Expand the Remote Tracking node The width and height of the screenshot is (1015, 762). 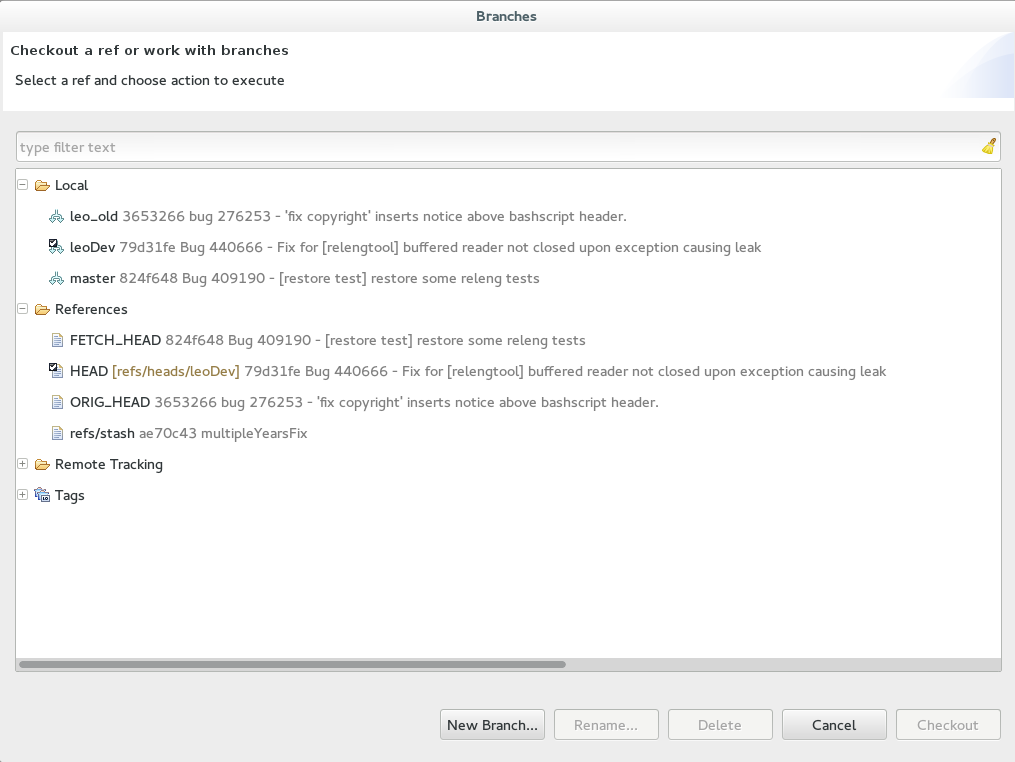23,464
